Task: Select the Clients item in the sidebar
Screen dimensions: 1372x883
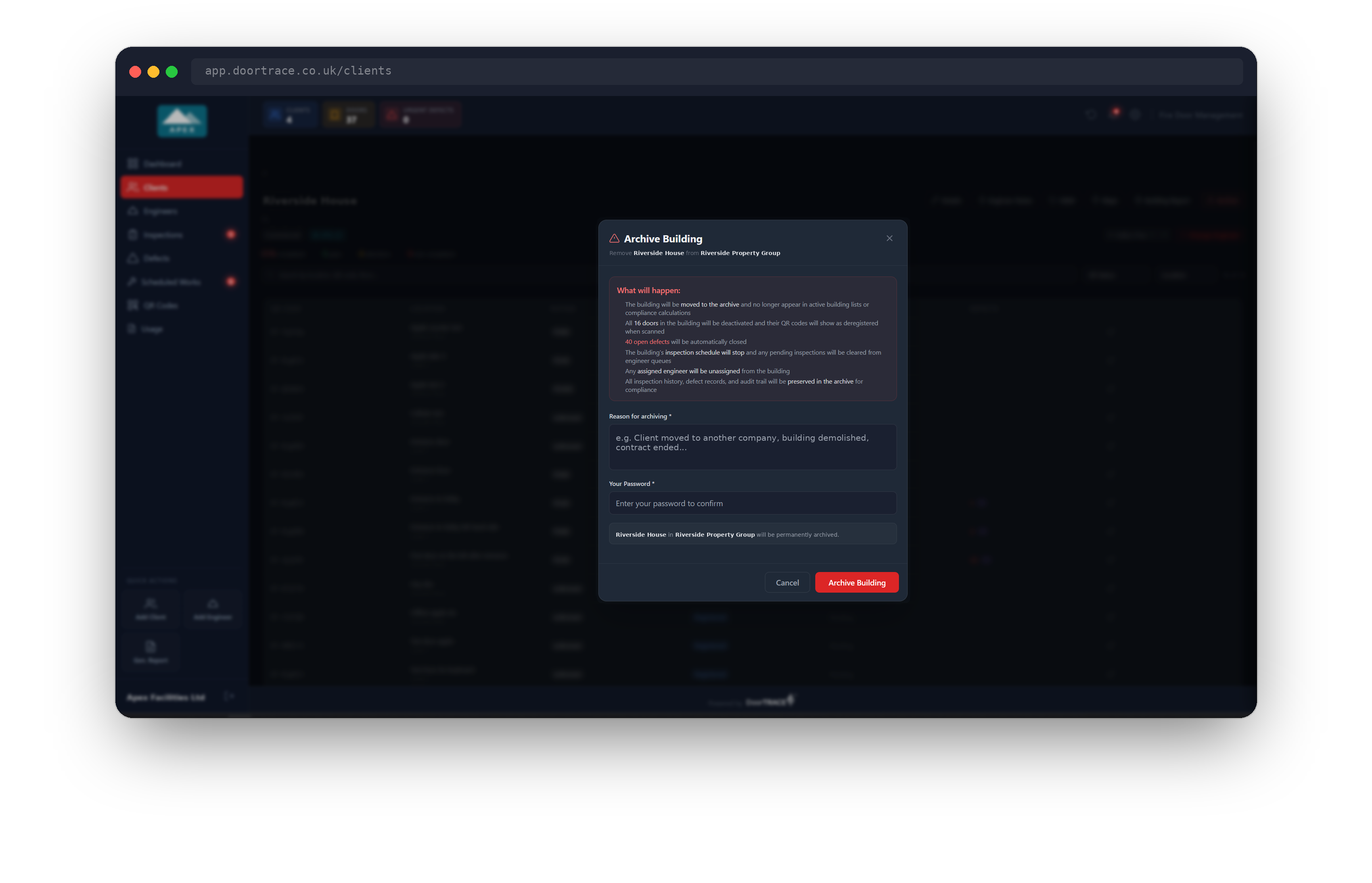Action: coord(182,188)
